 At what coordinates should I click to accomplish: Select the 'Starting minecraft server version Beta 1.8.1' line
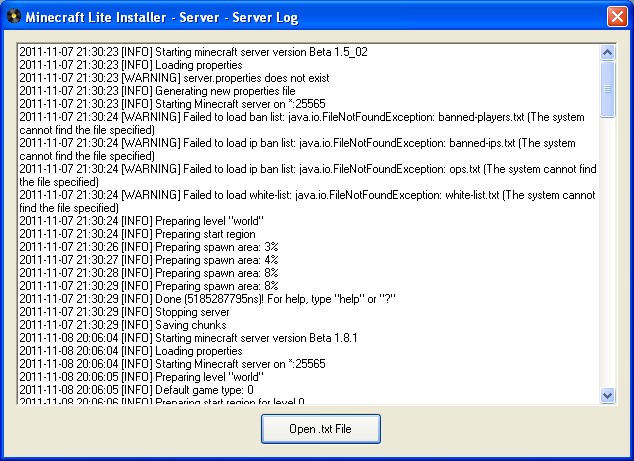188,338
